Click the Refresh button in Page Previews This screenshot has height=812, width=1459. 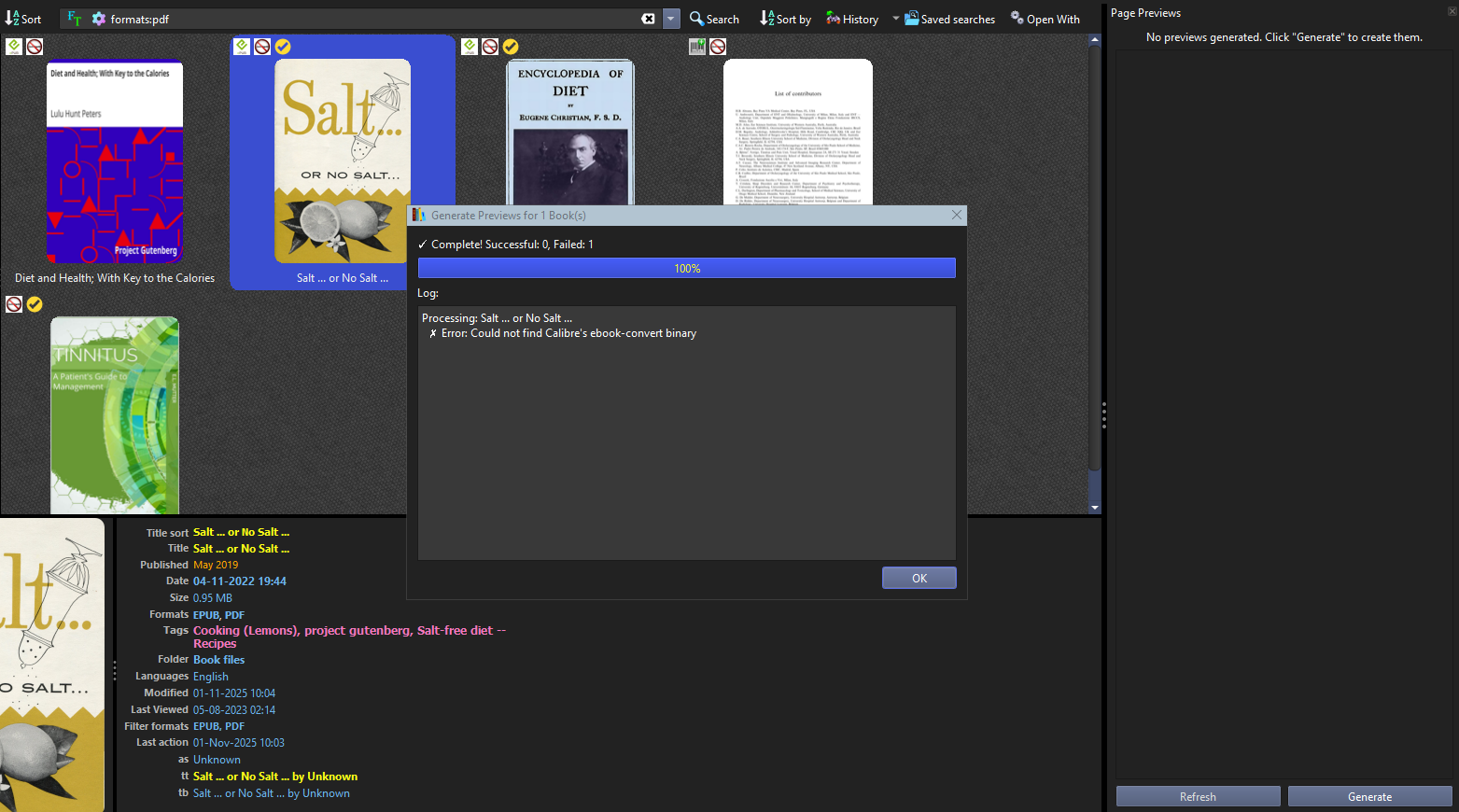pos(1199,796)
